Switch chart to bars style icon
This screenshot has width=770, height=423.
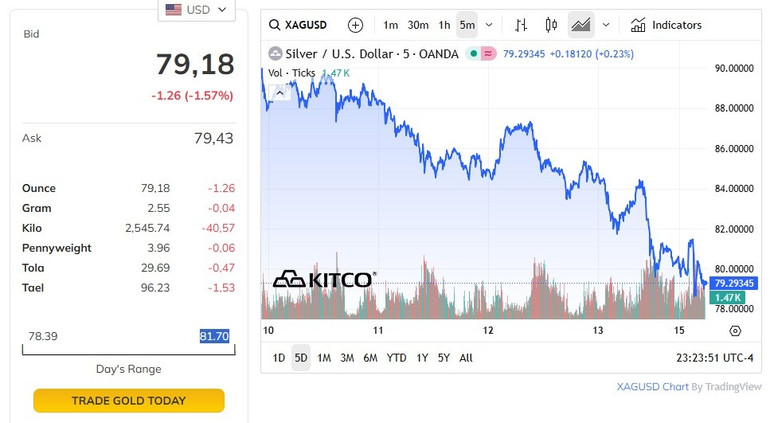pos(521,25)
